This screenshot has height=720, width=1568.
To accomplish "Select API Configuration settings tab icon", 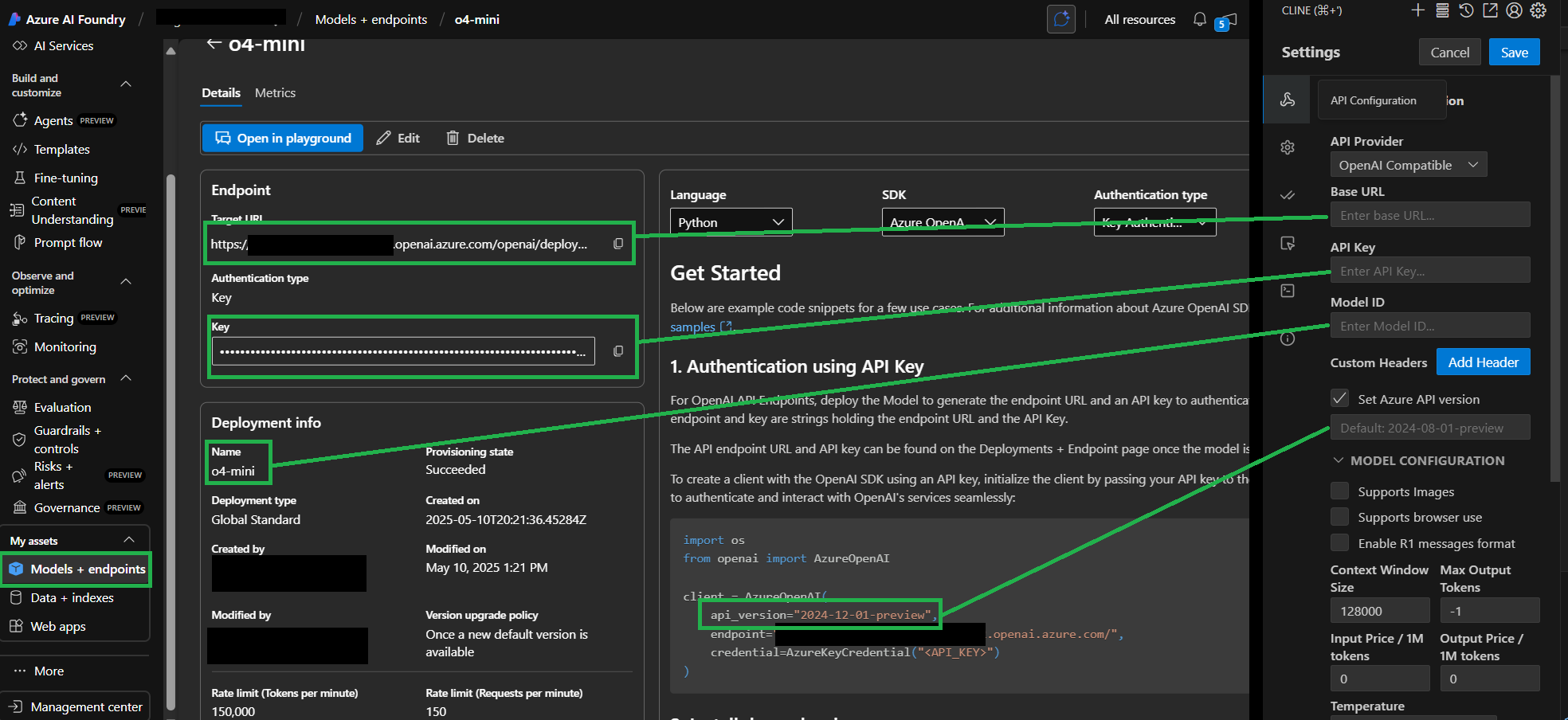I will (x=1287, y=100).
